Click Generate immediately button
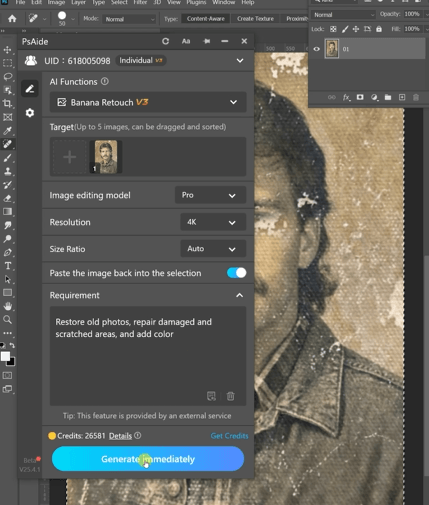Image resolution: width=429 pixels, height=505 pixels. tap(148, 459)
